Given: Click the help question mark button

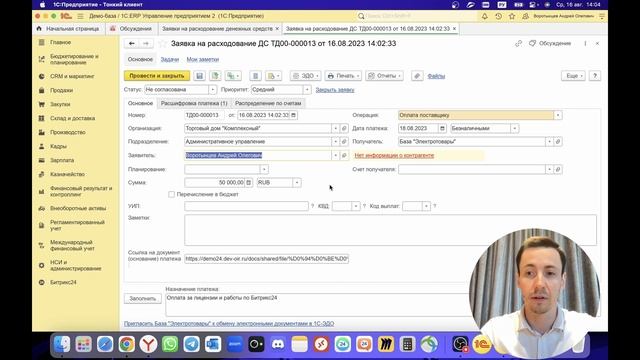Looking at the screenshot, I should [595, 76].
